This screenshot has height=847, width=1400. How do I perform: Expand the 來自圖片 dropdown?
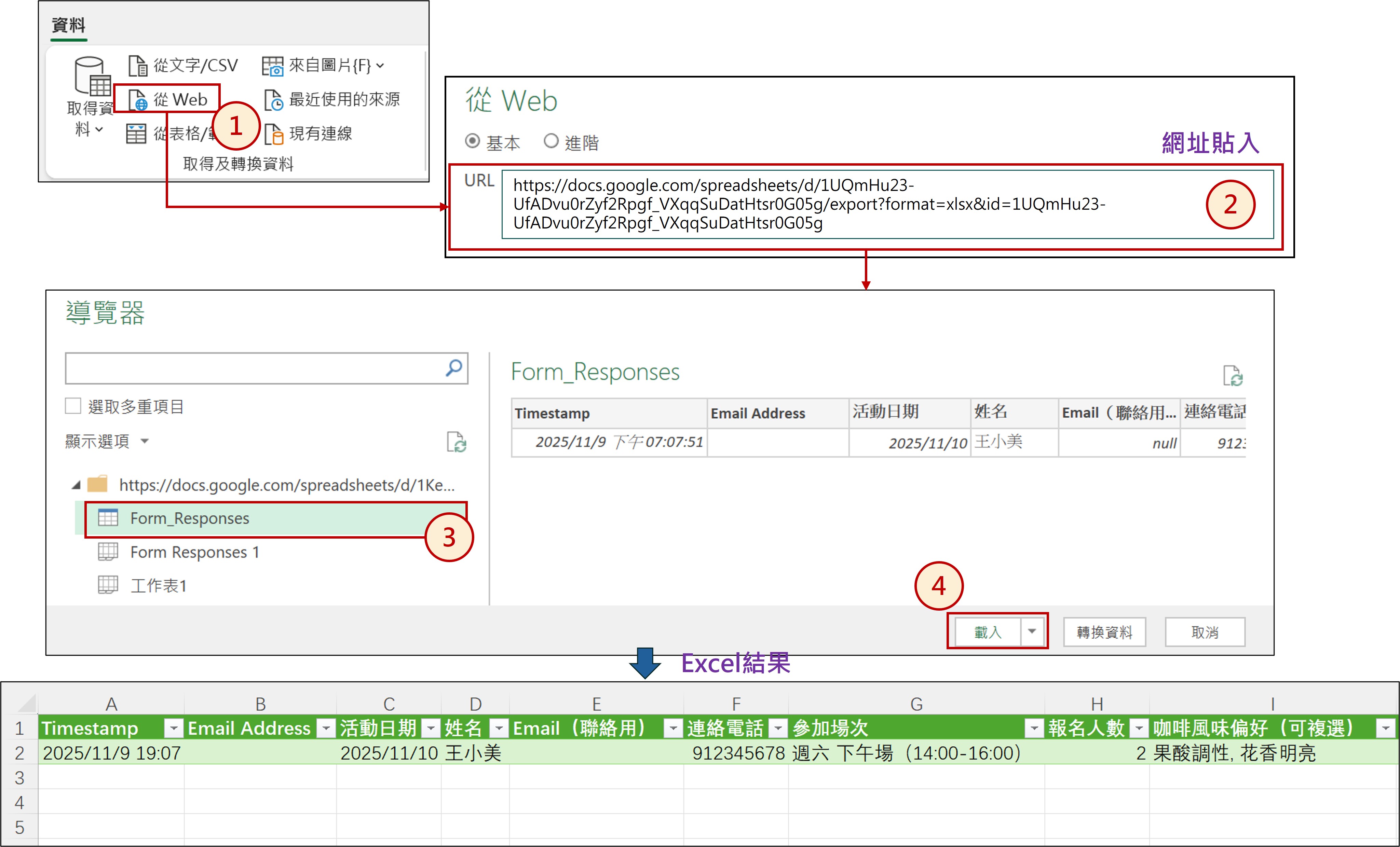[x=380, y=66]
